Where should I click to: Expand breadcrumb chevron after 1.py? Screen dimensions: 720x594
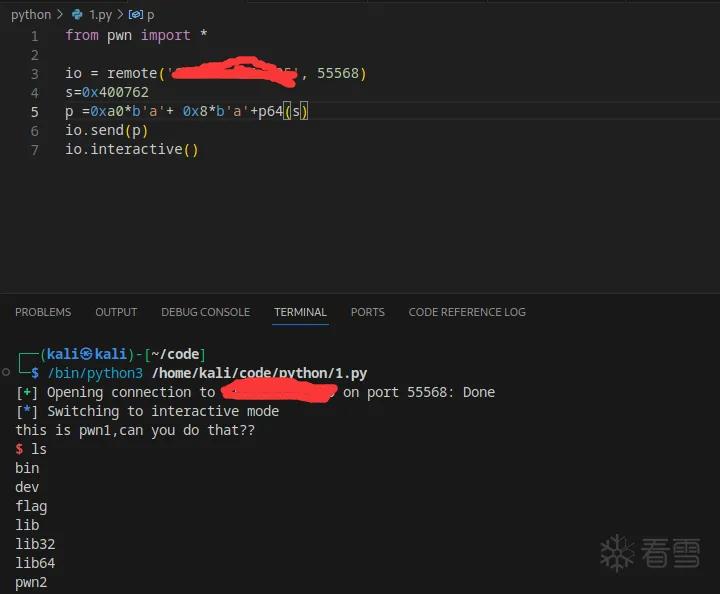click(120, 15)
